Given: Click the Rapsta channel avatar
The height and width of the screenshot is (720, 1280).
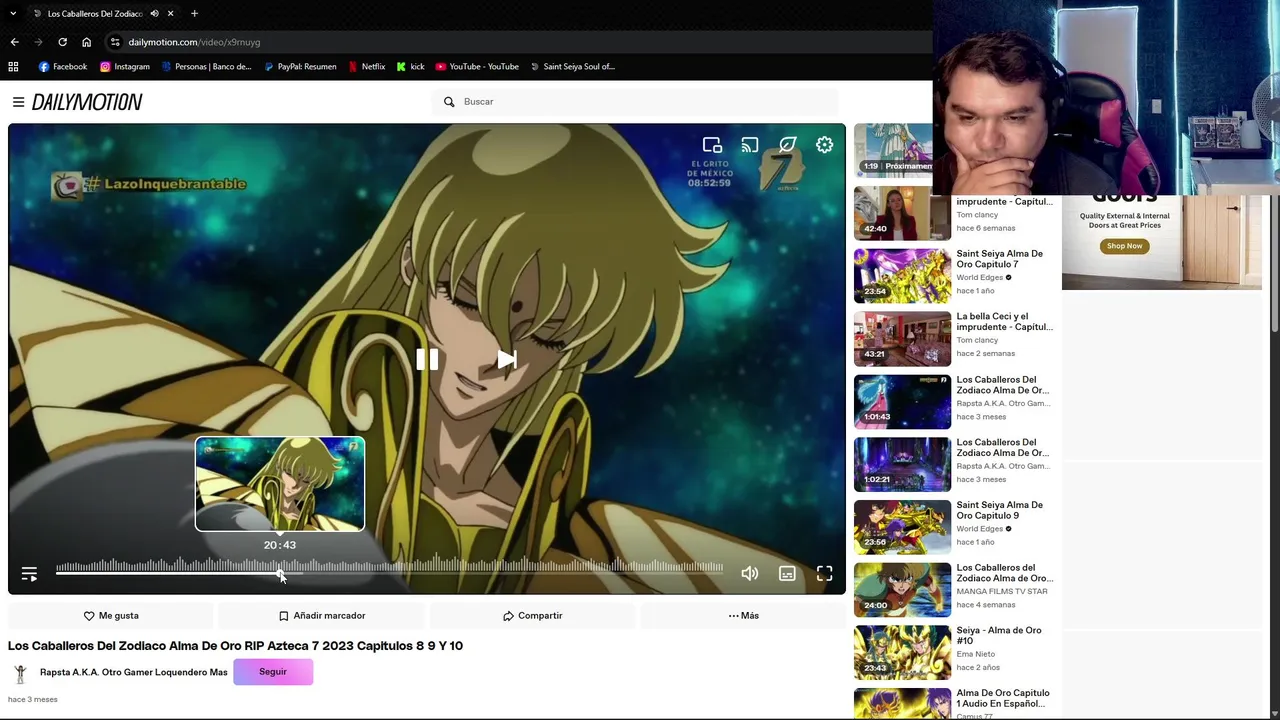Looking at the screenshot, I should click(x=20, y=672).
